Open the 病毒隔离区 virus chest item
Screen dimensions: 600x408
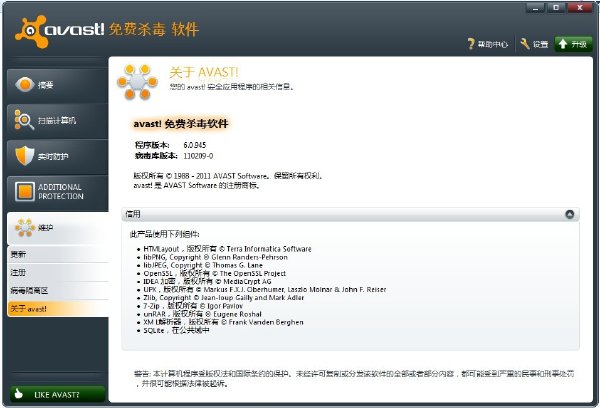tap(58, 291)
